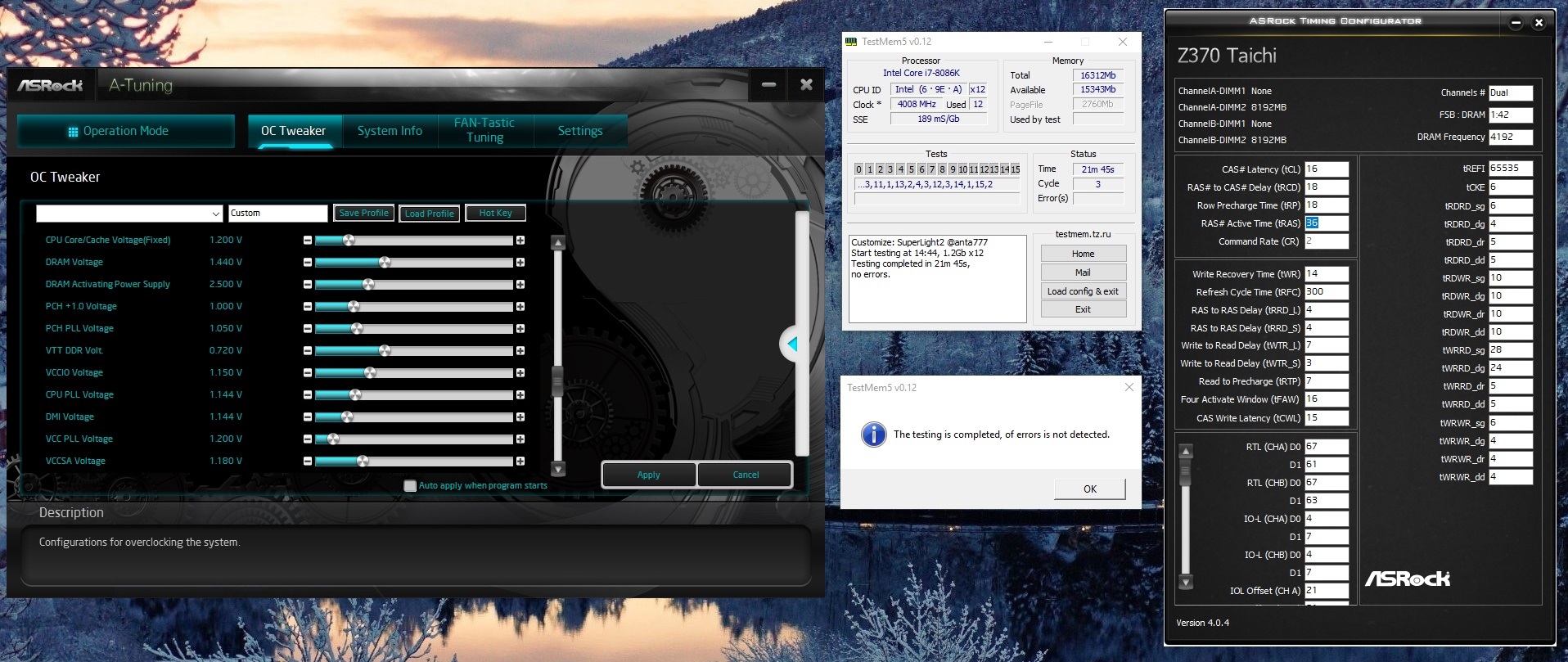This screenshot has width=1568, height=662.
Task: Decrease PCH +1.0 Voltage minus icon
Action: pos(308,307)
